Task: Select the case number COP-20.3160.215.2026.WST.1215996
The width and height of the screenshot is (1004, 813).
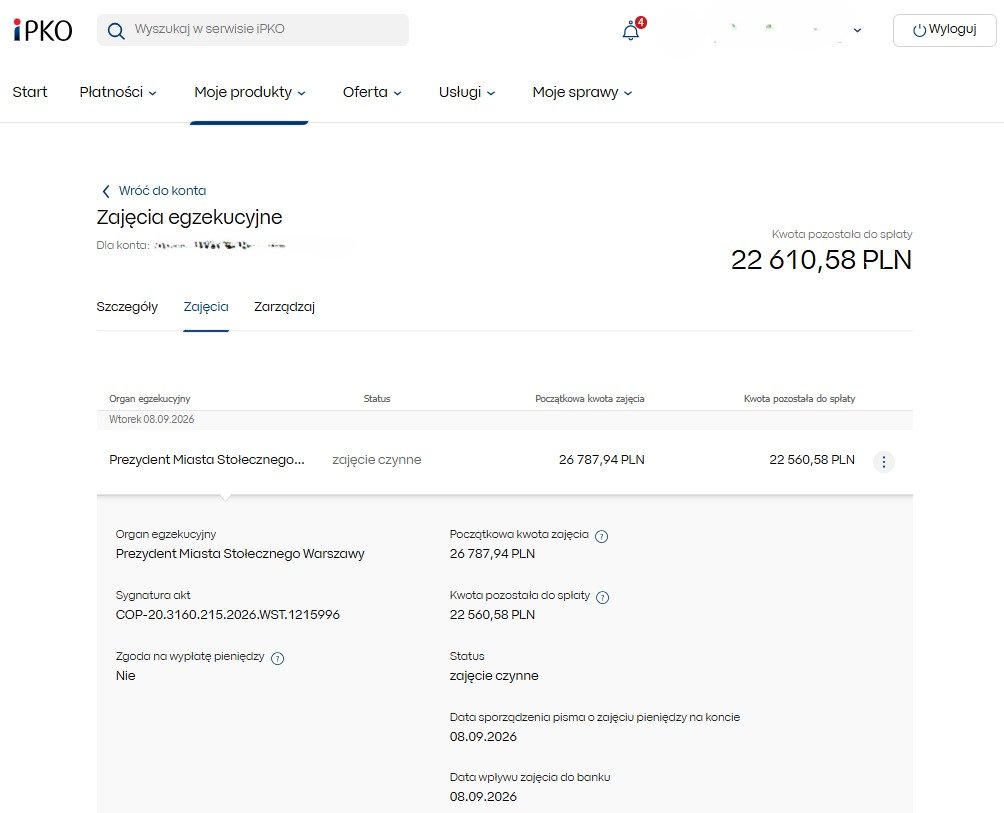Action: point(228,615)
